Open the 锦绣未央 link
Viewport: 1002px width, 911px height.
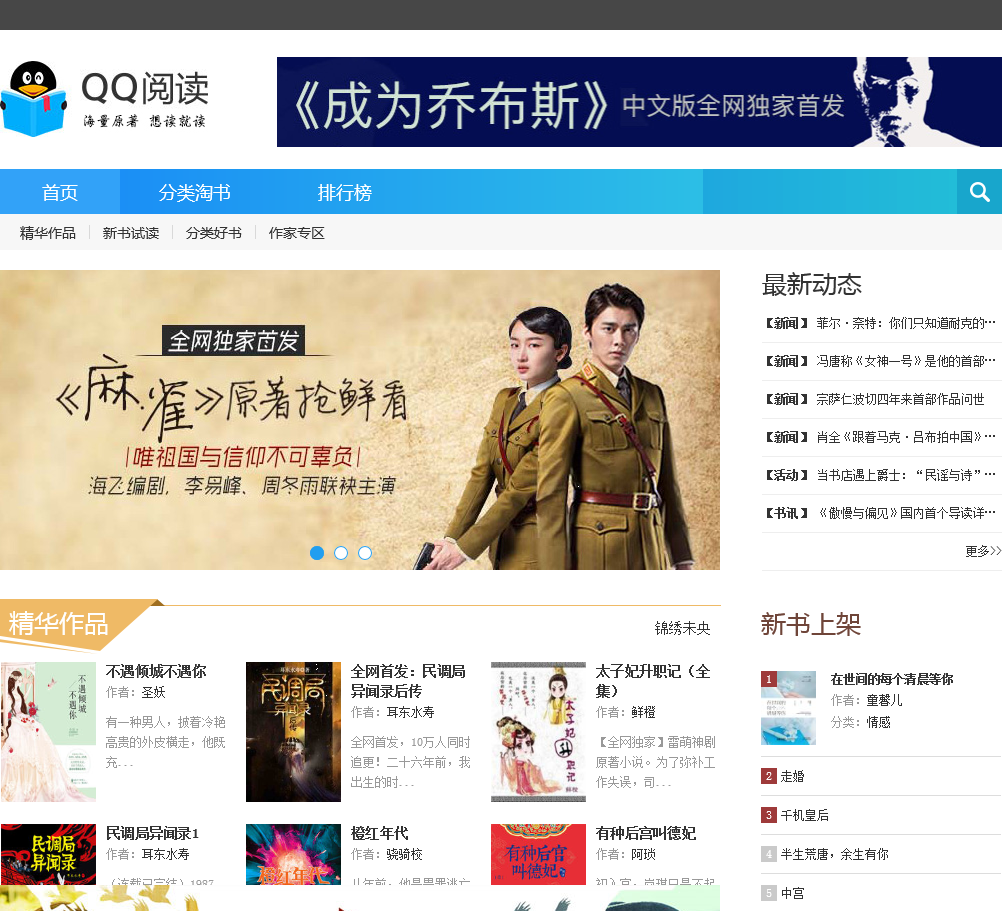click(x=682, y=628)
